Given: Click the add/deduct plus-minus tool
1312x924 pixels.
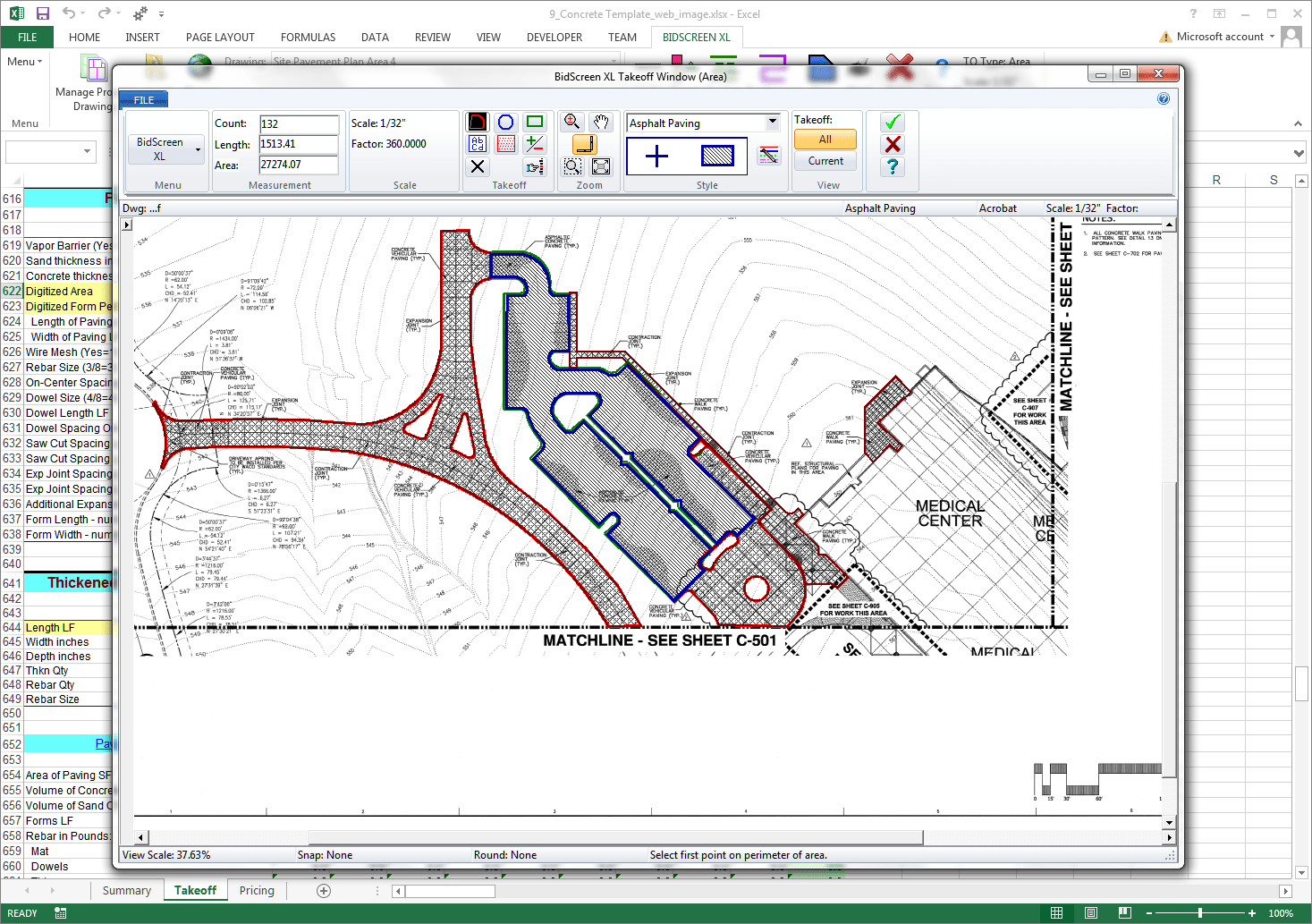Looking at the screenshot, I should pyautogui.click(x=535, y=144).
